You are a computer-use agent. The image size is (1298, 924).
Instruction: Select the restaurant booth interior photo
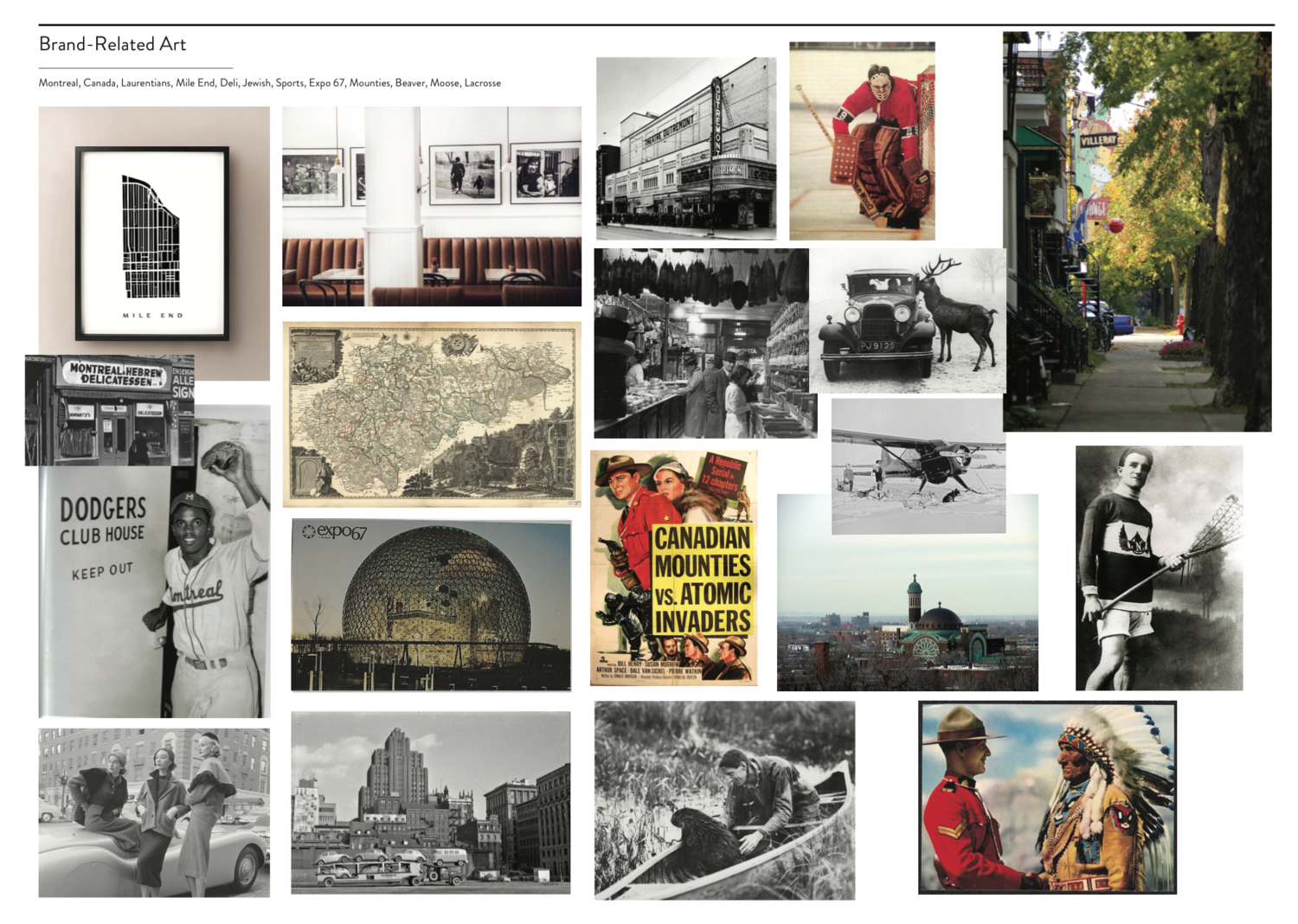pos(432,206)
